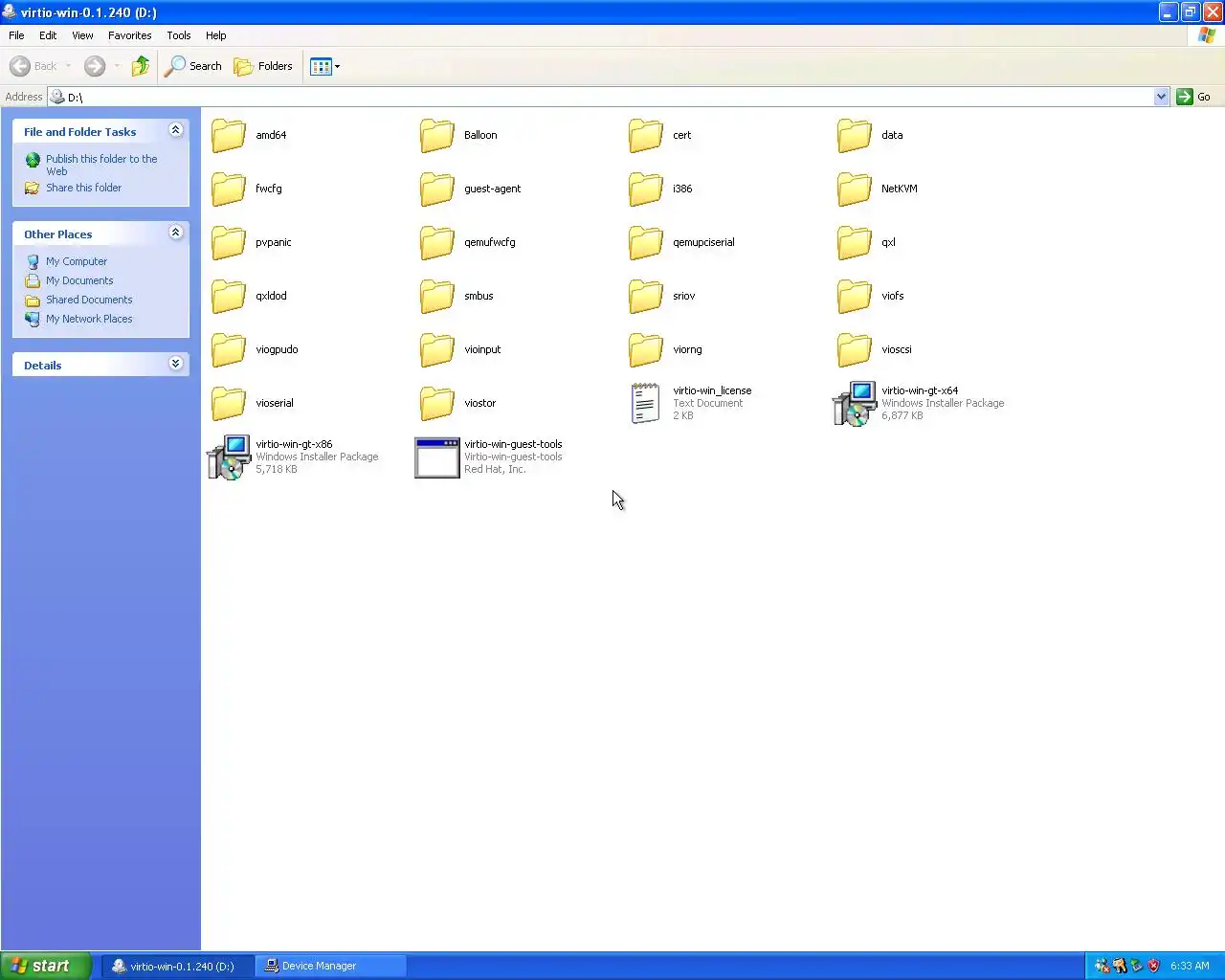Toggle the Folders pane button
1225x980 pixels.
pos(263,66)
